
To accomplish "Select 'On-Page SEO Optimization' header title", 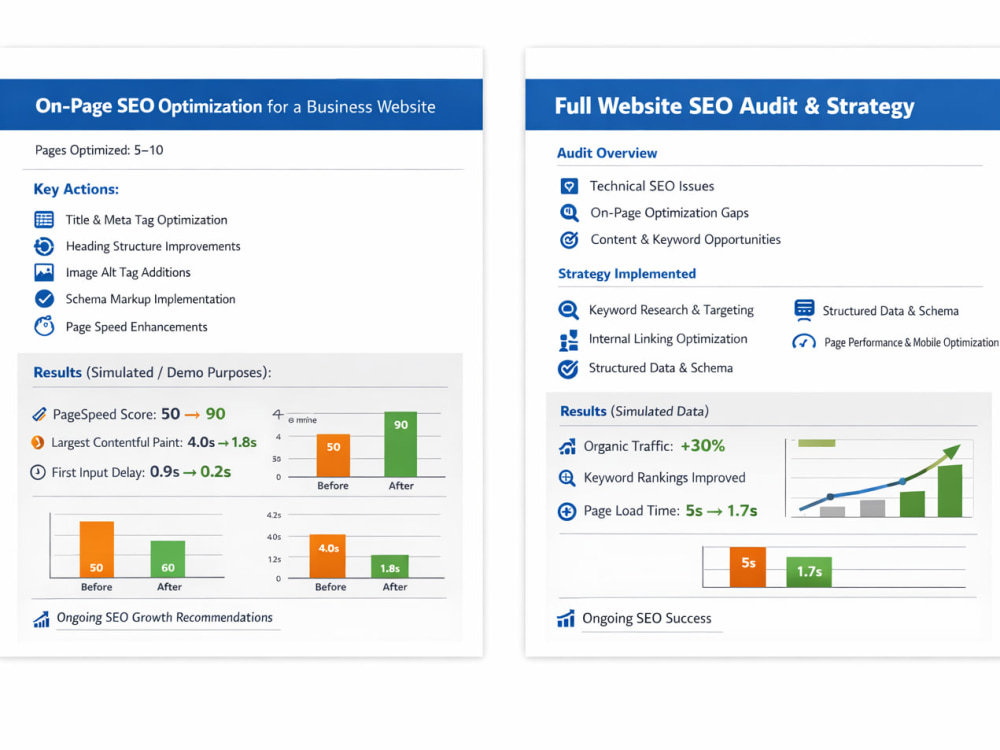I will [149, 106].
